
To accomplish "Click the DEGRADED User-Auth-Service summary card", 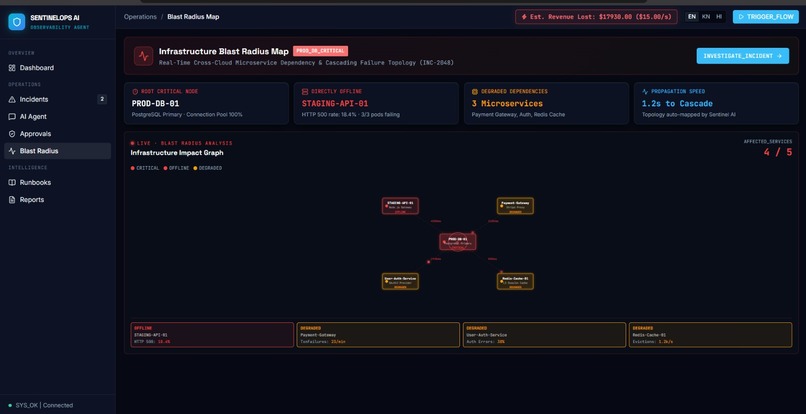I will click(x=544, y=335).
